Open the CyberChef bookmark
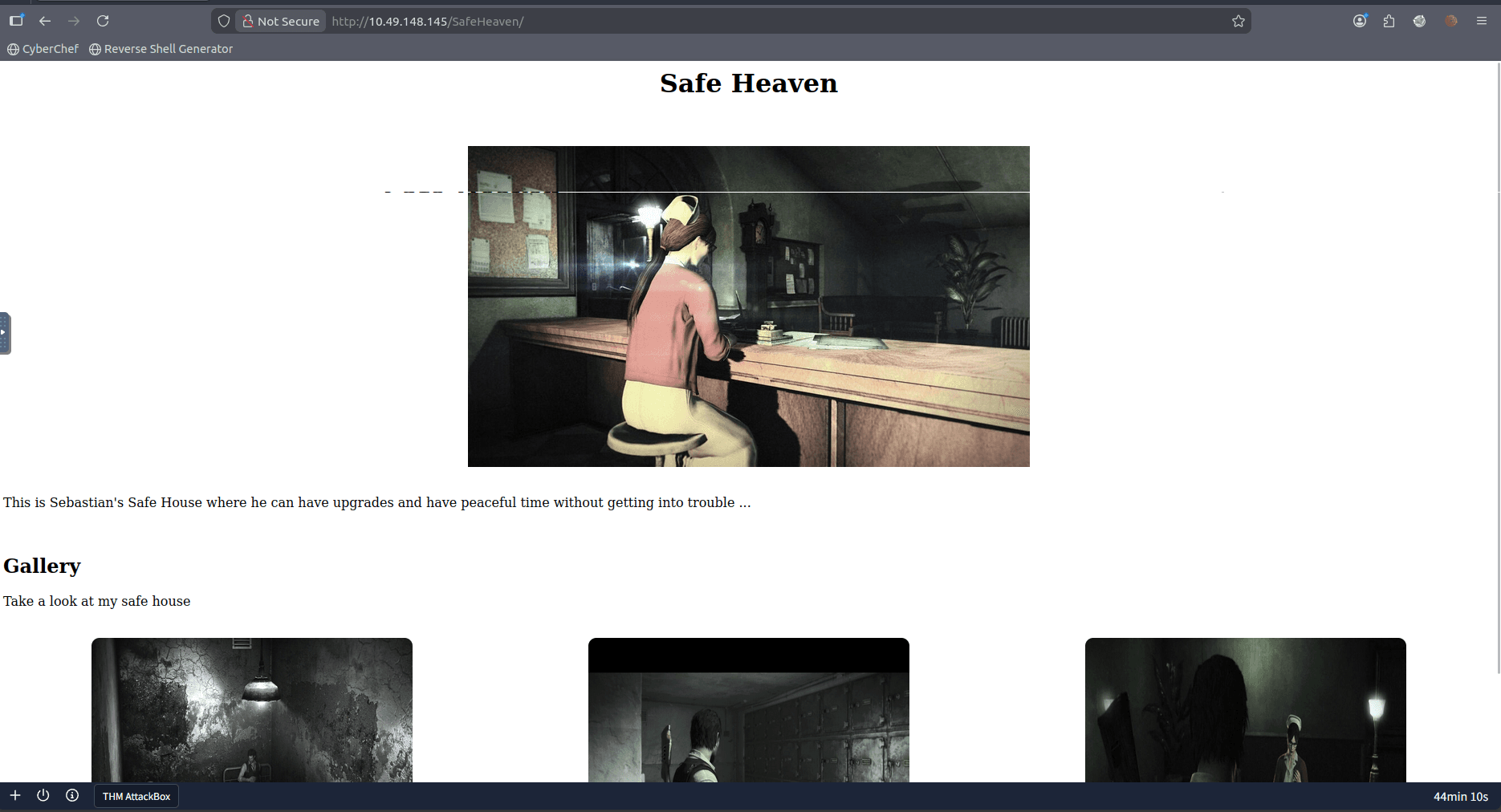The width and height of the screenshot is (1501, 812). 43,49
